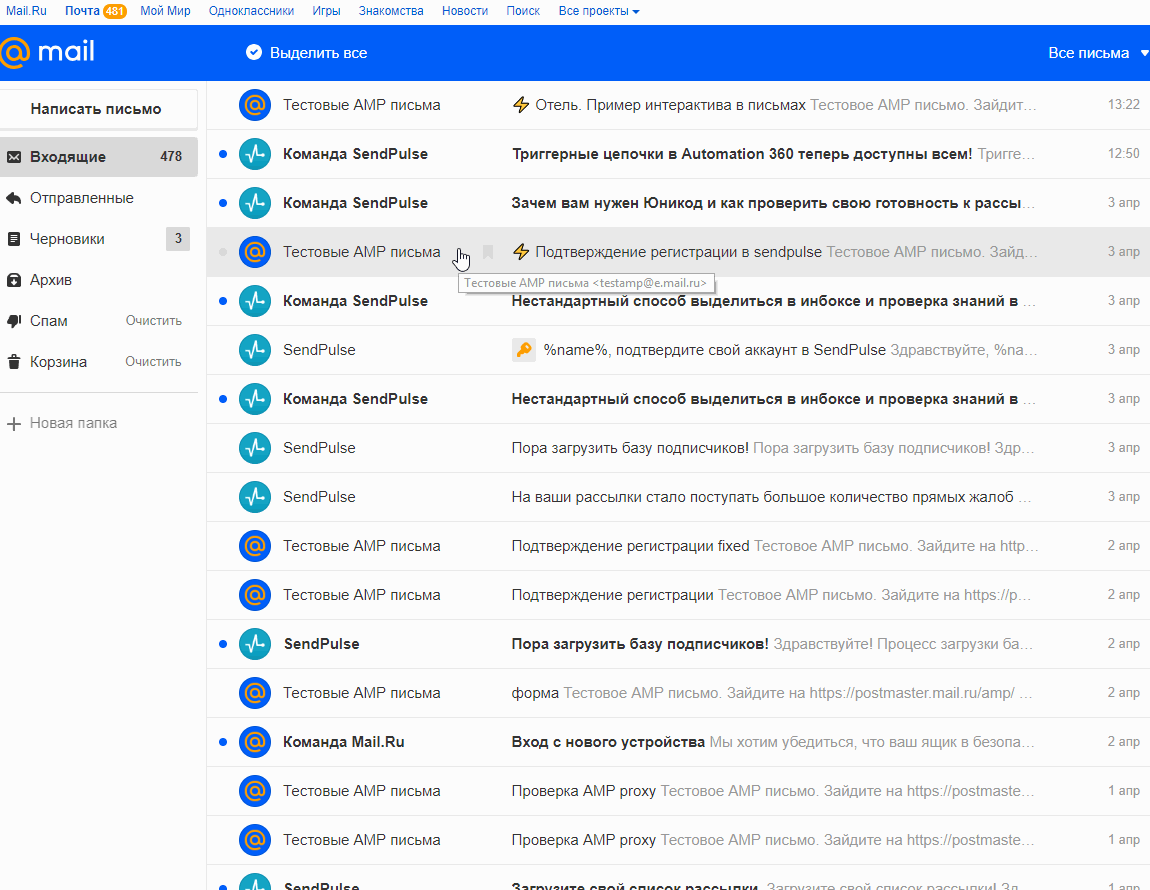Click the Черновики drafts icon
The width and height of the screenshot is (1150, 890).
[x=14, y=239]
